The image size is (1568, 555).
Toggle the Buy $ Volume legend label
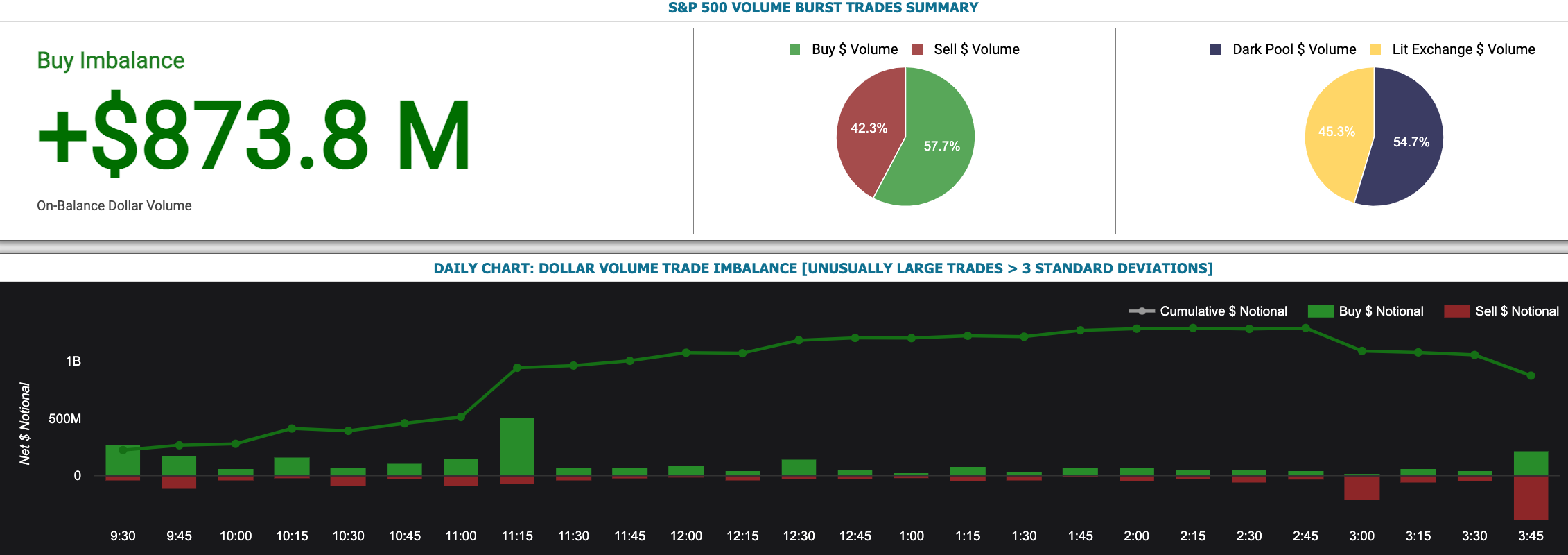click(x=855, y=49)
